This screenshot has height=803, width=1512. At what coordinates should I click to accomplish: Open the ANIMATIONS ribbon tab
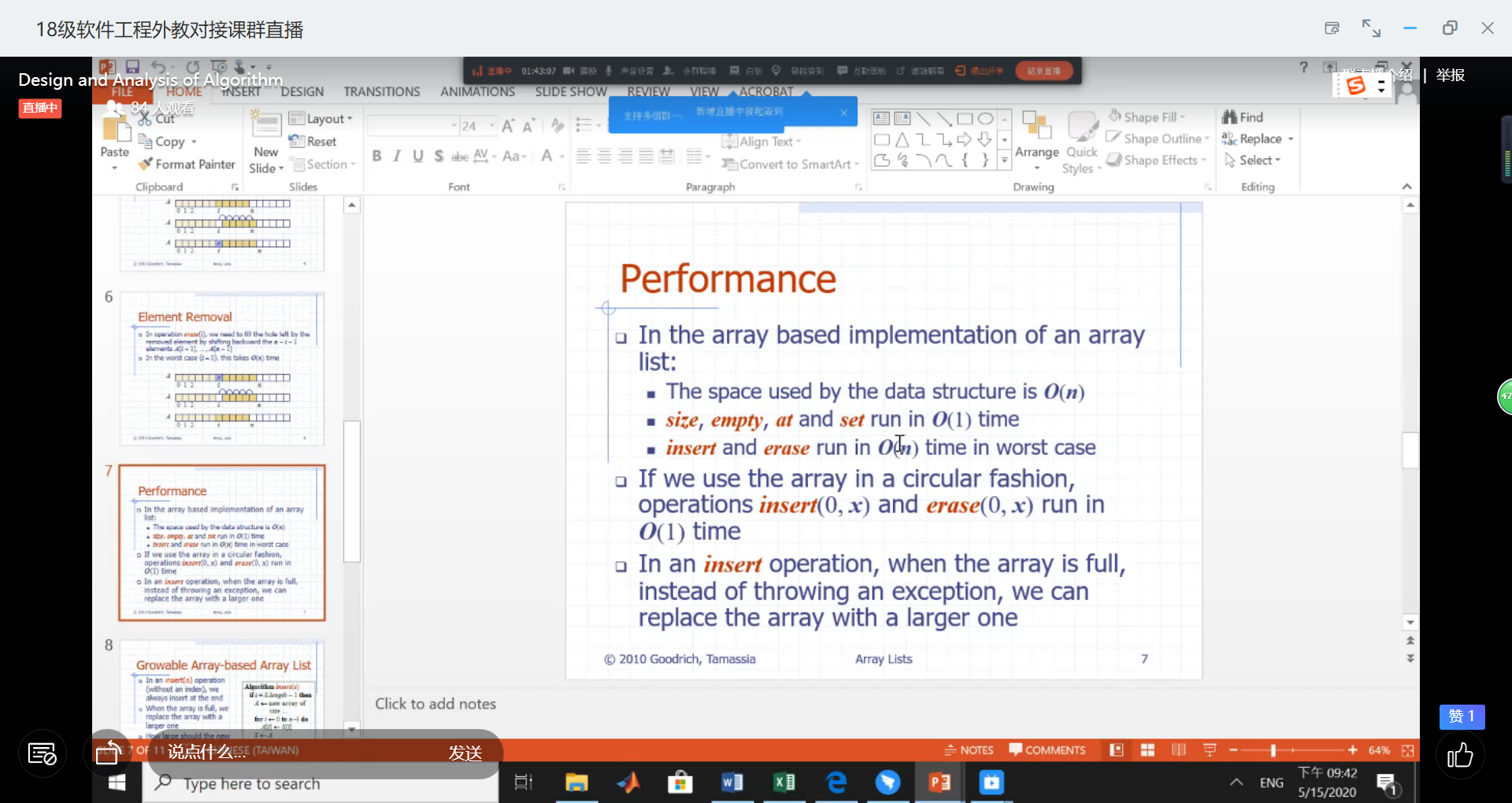coord(477,92)
